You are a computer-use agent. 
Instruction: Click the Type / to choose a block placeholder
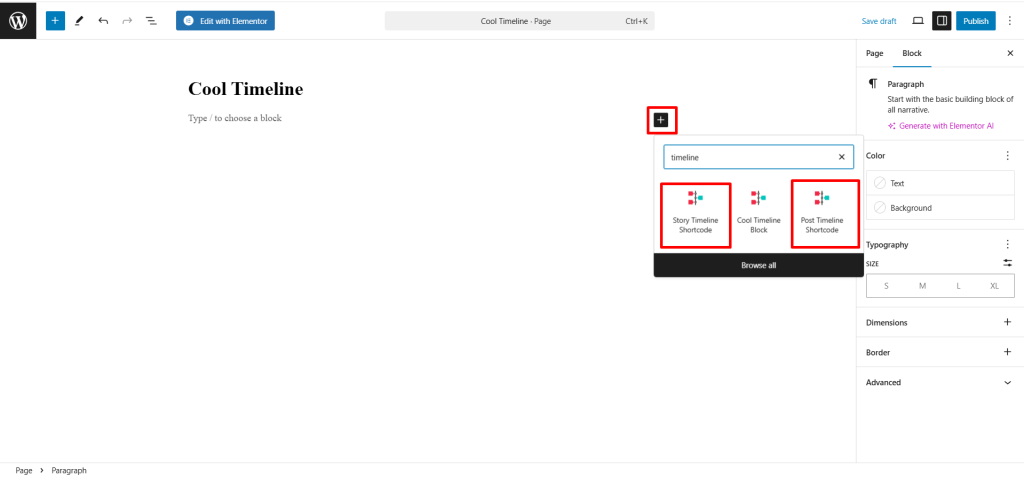coord(235,118)
